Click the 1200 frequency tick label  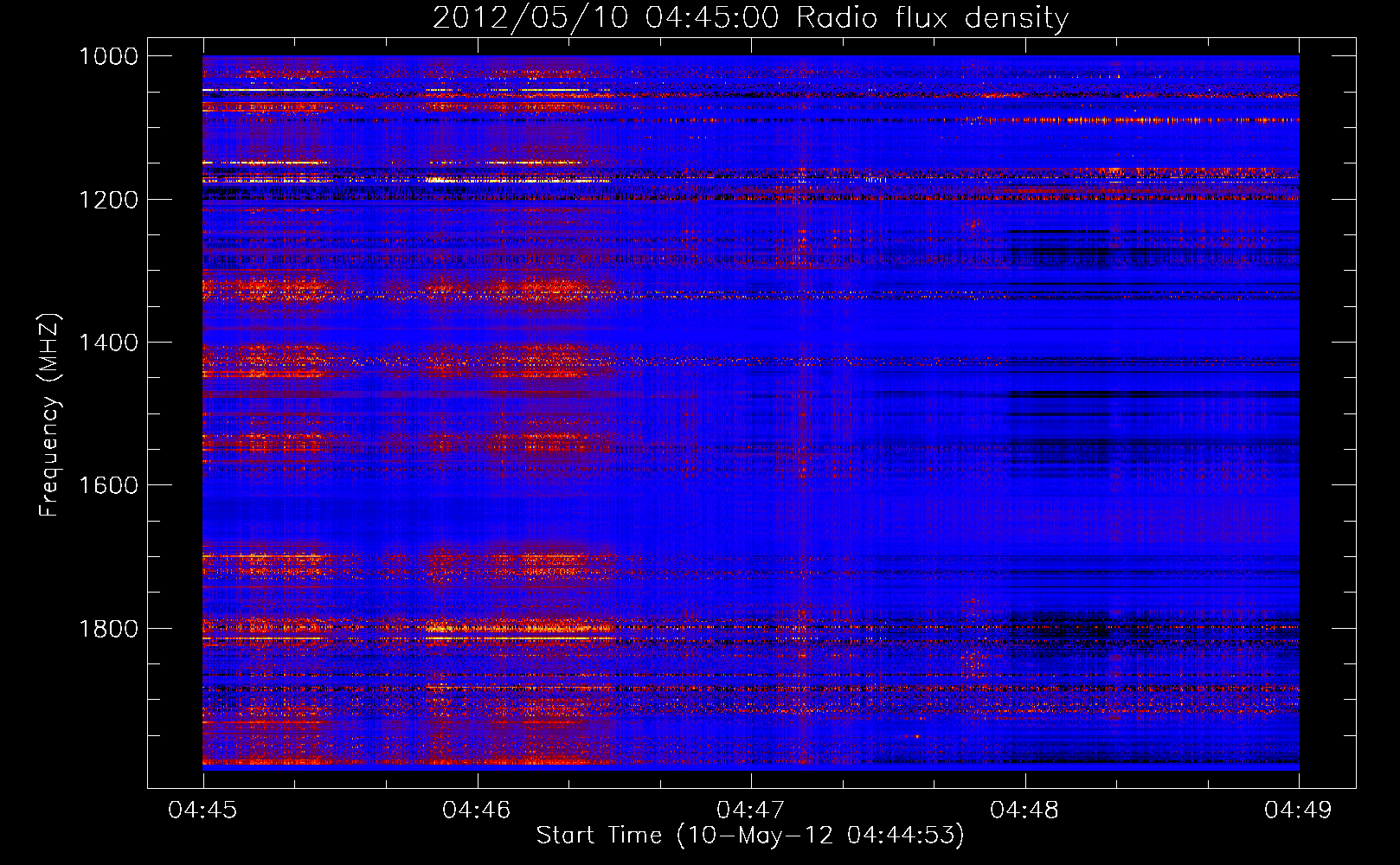(x=108, y=200)
